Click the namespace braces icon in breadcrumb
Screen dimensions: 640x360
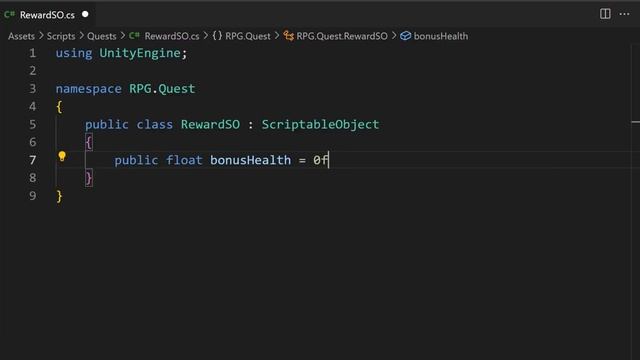217,36
